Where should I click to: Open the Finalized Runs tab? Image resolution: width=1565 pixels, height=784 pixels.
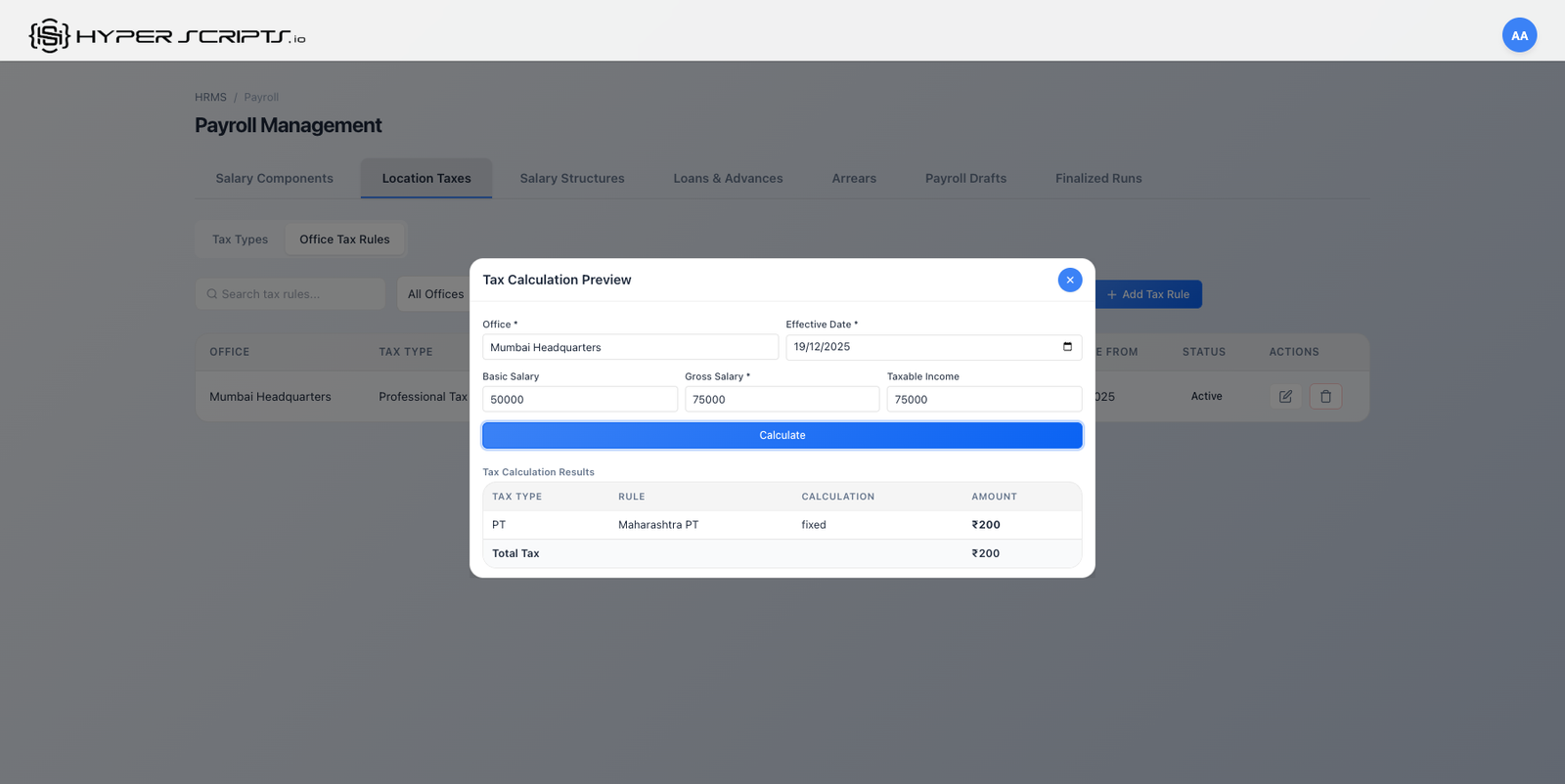pos(1097,179)
